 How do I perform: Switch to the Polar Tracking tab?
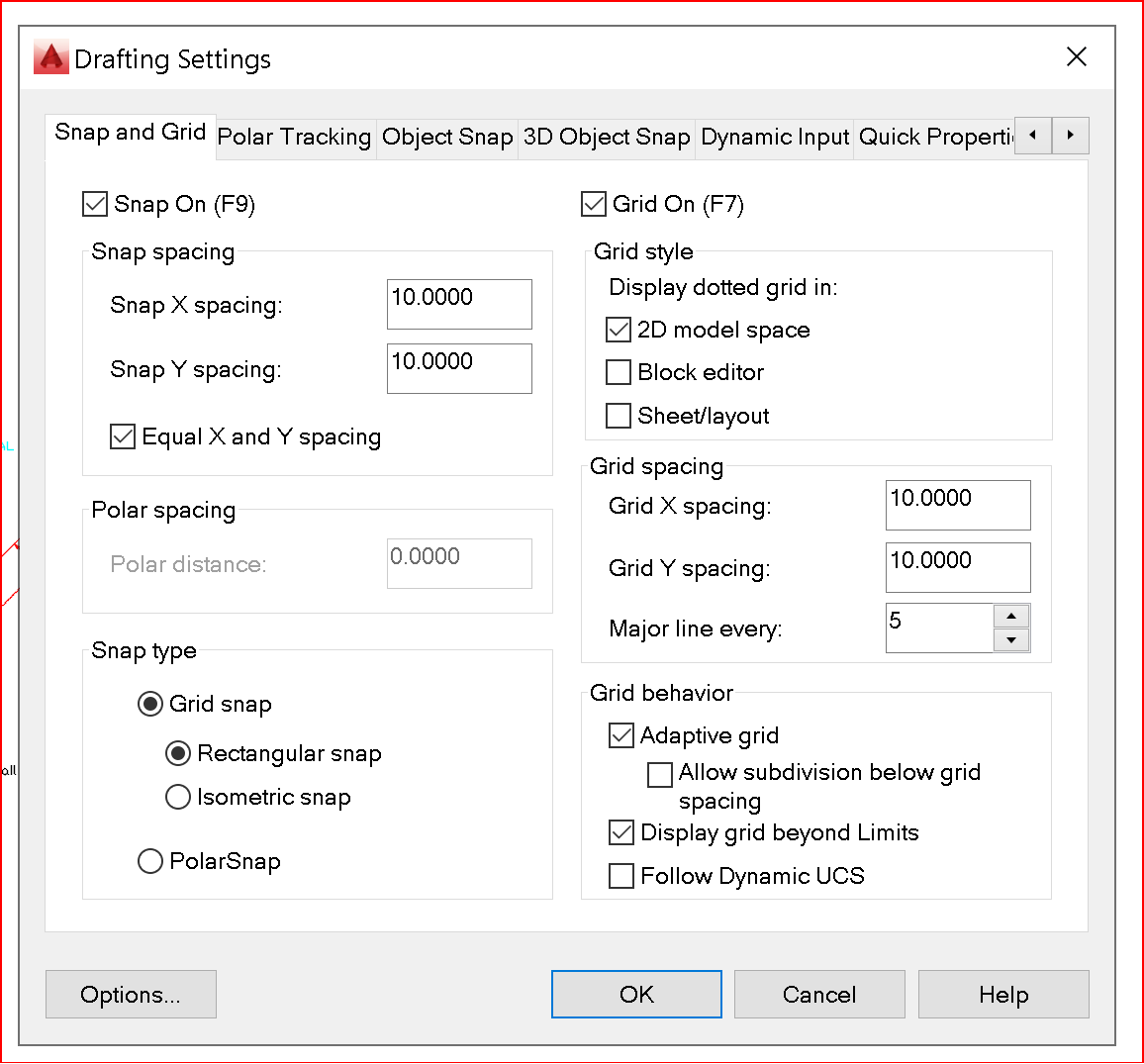(x=295, y=138)
